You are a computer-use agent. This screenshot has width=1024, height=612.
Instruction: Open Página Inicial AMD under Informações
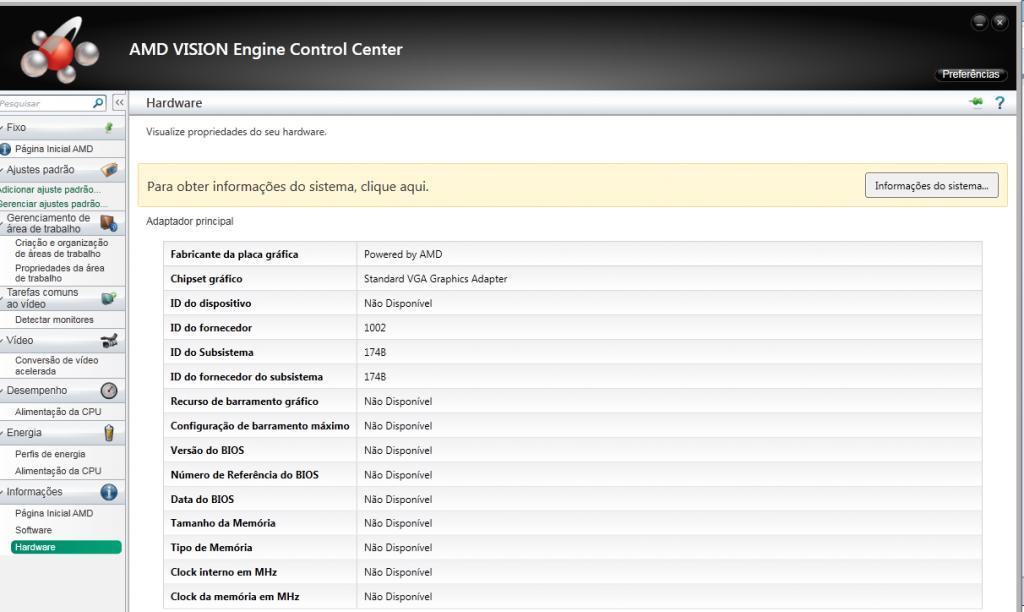click(54, 513)
